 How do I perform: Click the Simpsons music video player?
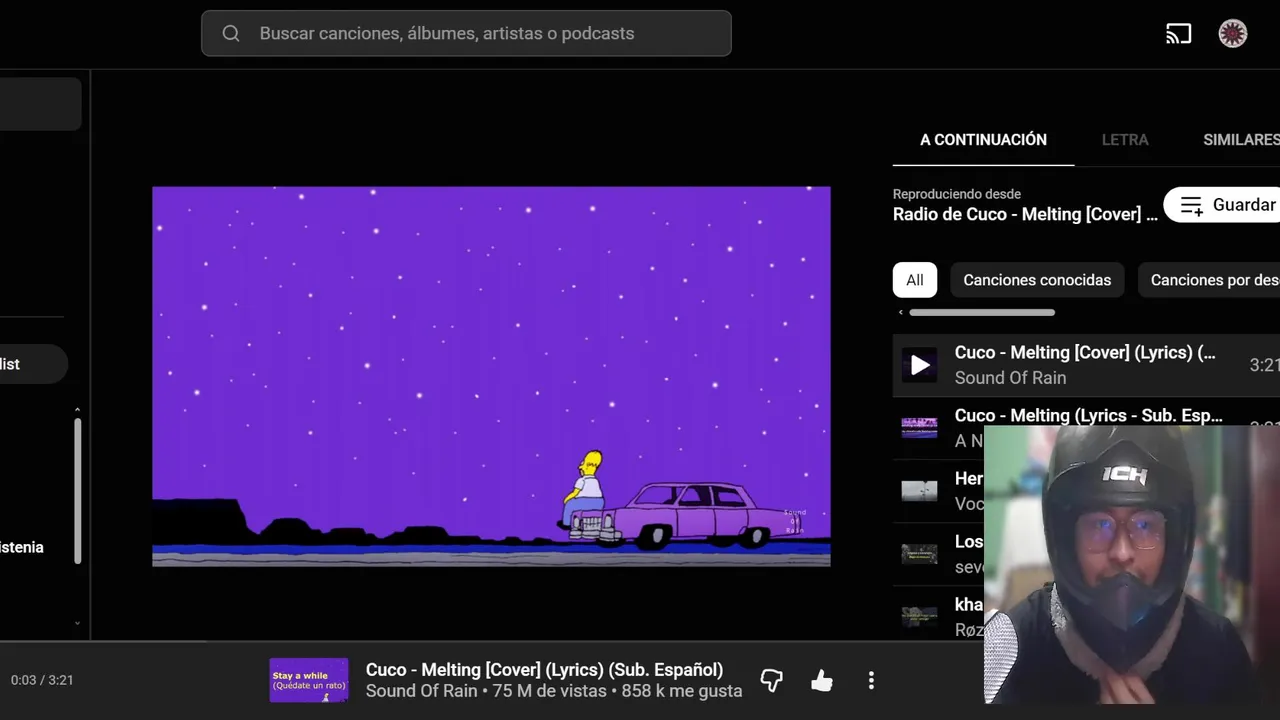coord(491,376)
